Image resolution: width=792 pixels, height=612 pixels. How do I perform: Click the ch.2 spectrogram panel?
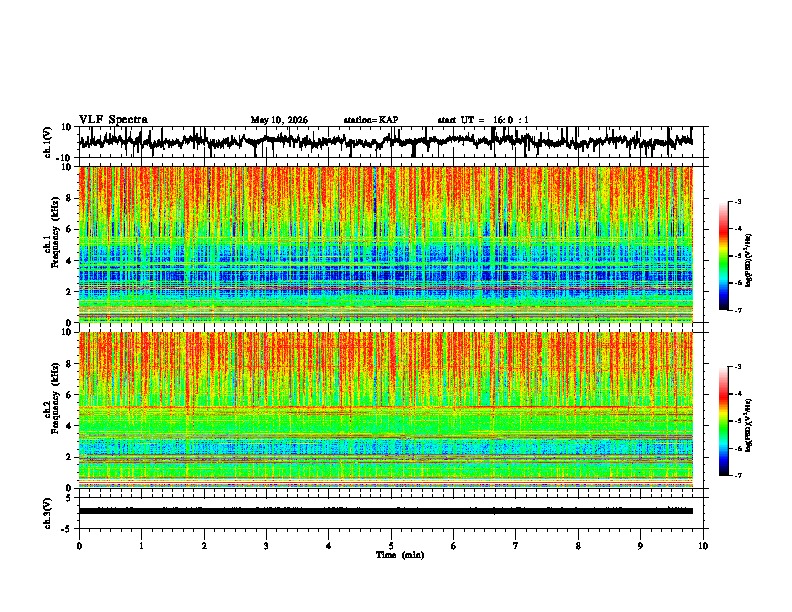point(386,410)
